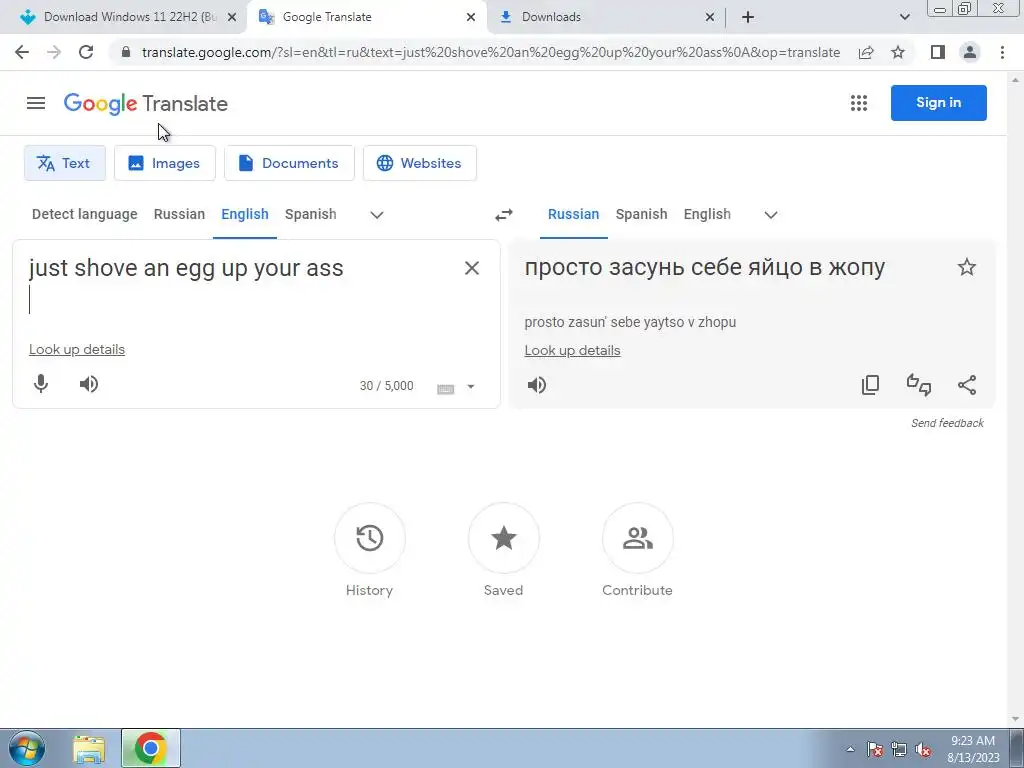Listen to the English source text
The height and width of the screenshot is (768, 1024).
coord(89,384)
